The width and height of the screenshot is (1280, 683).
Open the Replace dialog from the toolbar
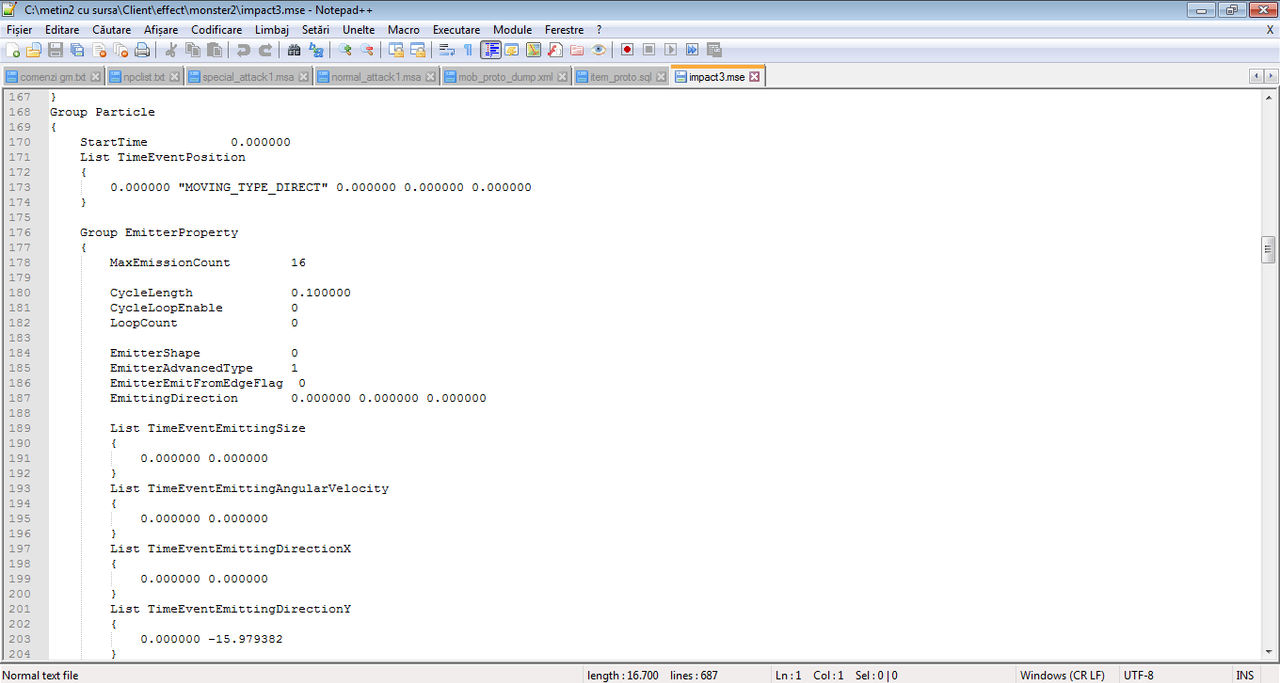316,50
